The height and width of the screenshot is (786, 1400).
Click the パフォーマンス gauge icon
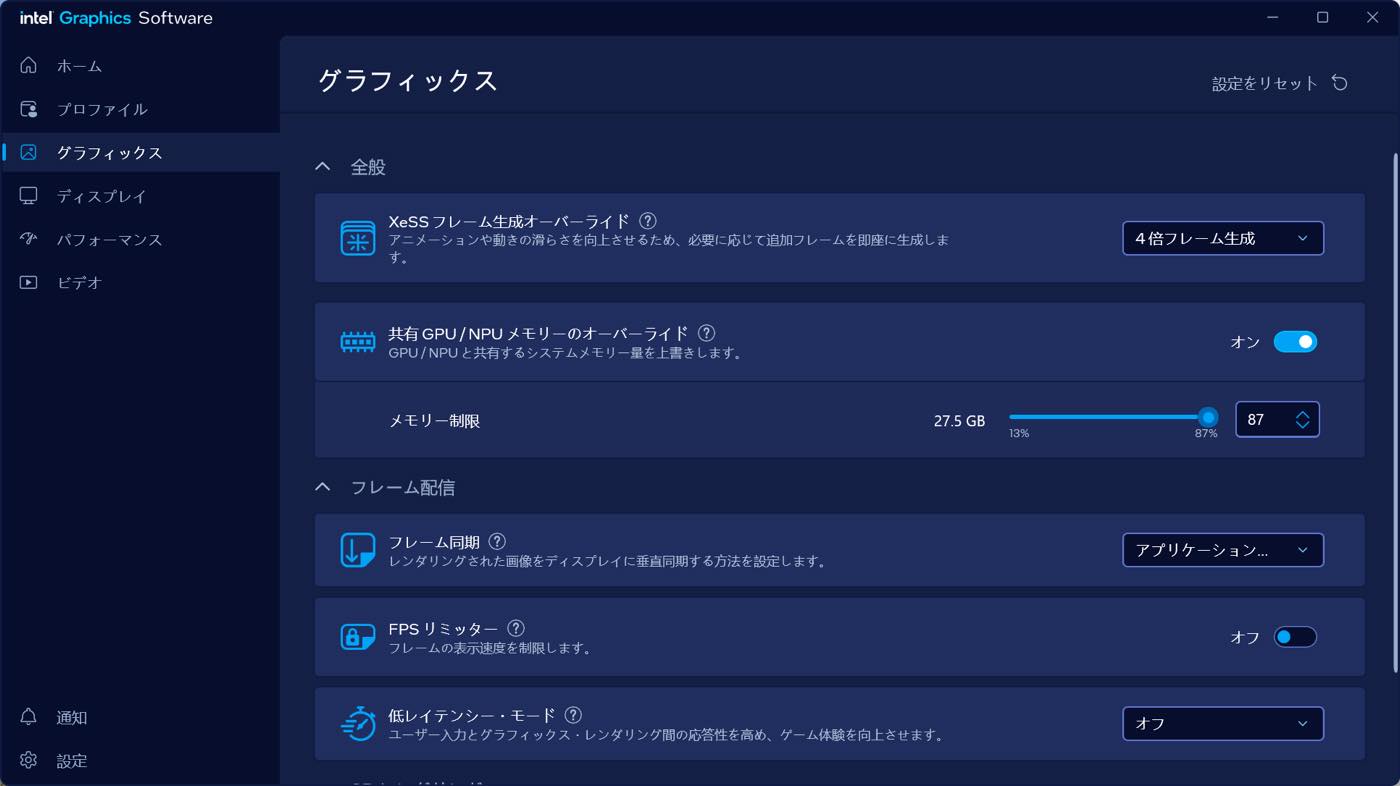(29, 239)
